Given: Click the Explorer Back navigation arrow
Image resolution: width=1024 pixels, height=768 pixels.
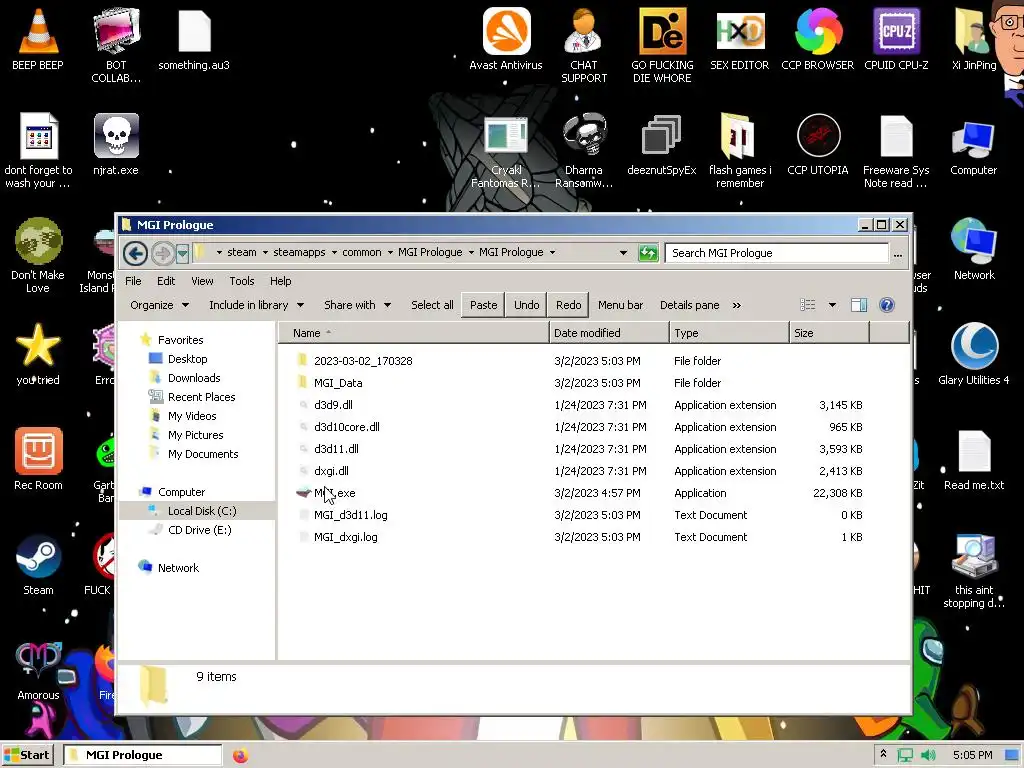Looking at the screenshot, I should 135,253.
